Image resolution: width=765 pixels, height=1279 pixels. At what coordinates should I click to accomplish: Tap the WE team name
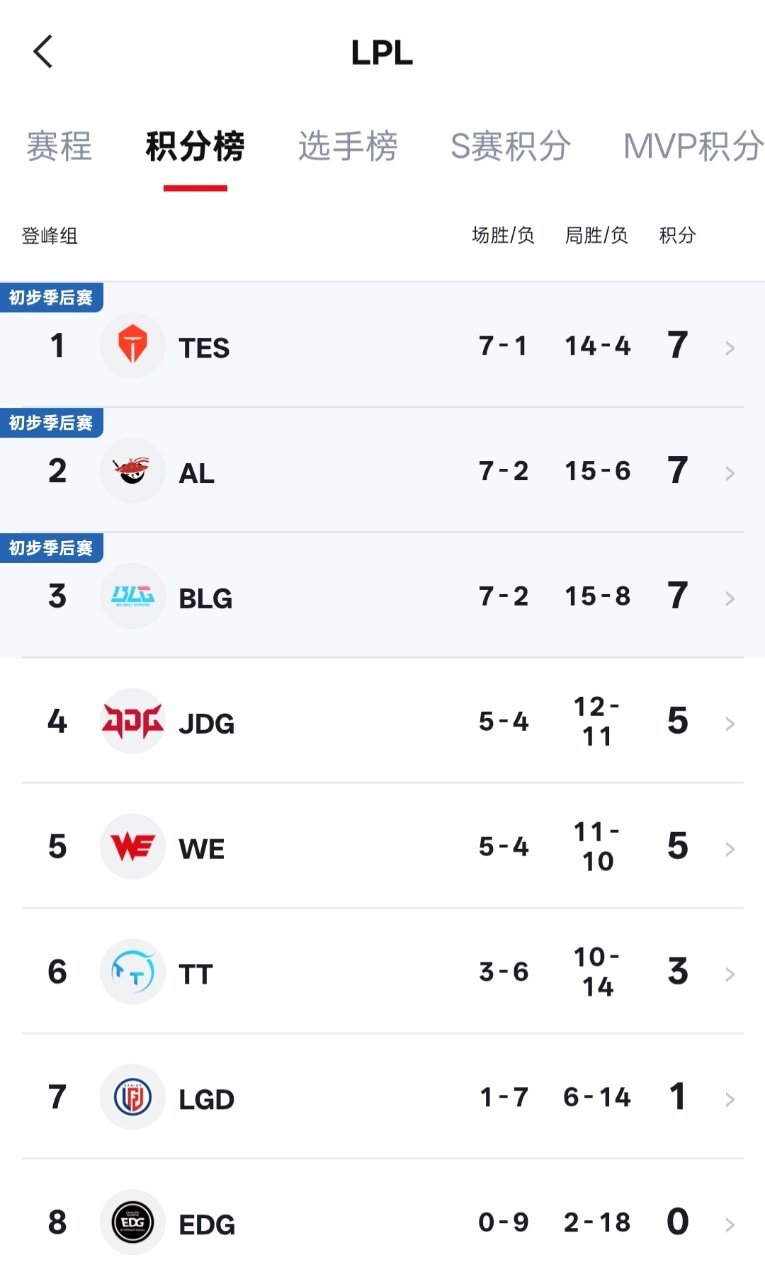202,849
